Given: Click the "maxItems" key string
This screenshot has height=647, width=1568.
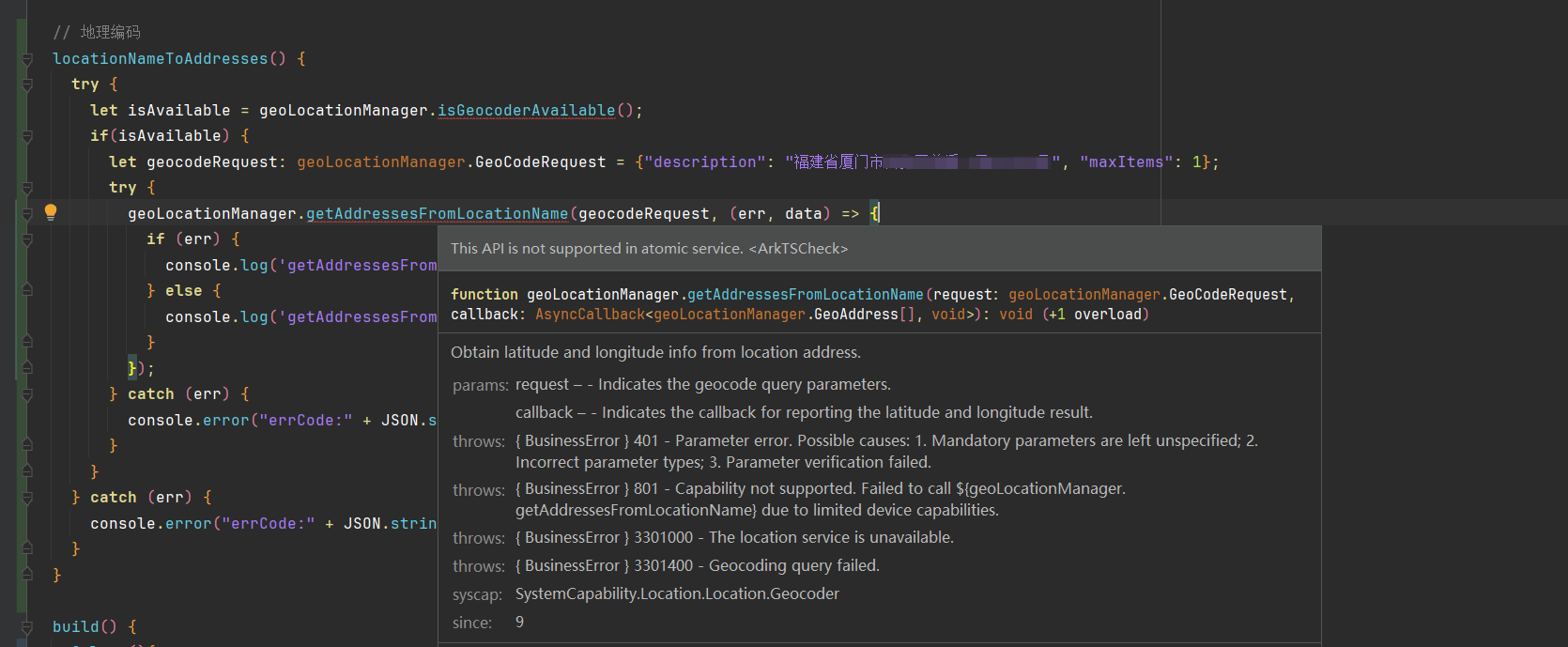Looking at the screenshot, I should pyautogui.click(x=1127, y=162).
